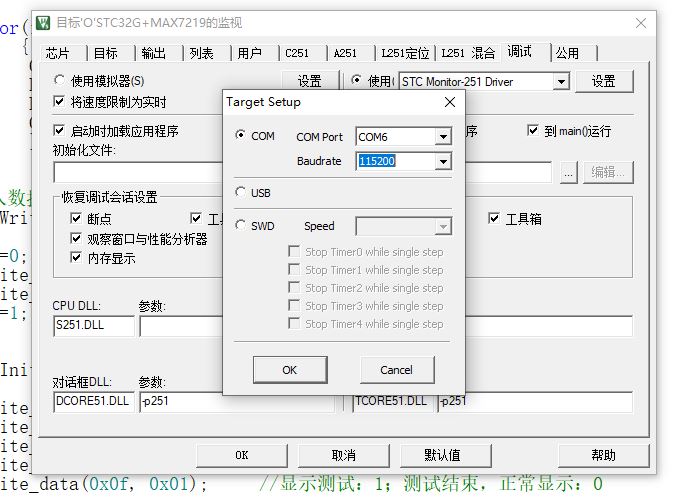Click the right -p251 parameter field
676x497 pixels.
pyautogui.click(x=535, y=402)
